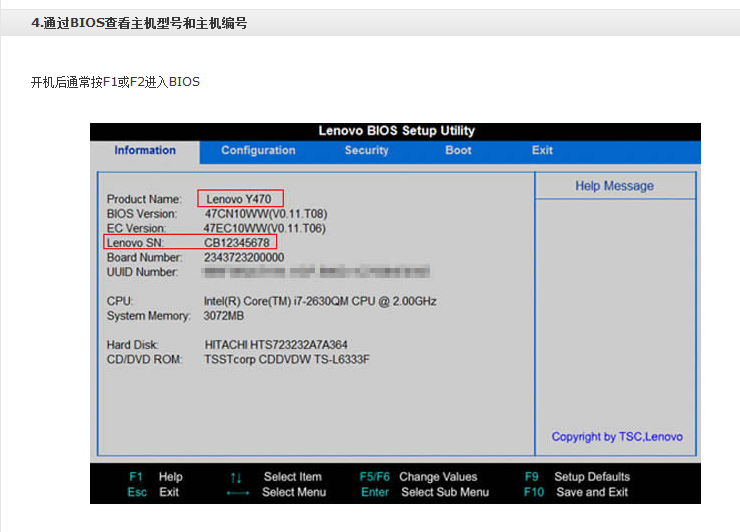Click the left-right arrow Select Menu icon
The width and height of the screenshot is (740, 532).
click(238, 493)
